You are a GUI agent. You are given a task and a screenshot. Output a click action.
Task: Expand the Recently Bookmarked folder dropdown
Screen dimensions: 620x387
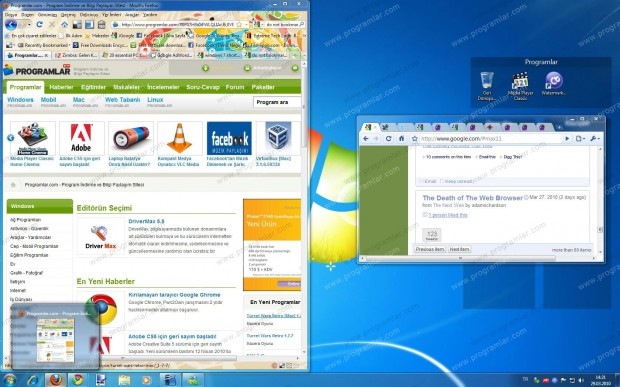click(69, 45)
